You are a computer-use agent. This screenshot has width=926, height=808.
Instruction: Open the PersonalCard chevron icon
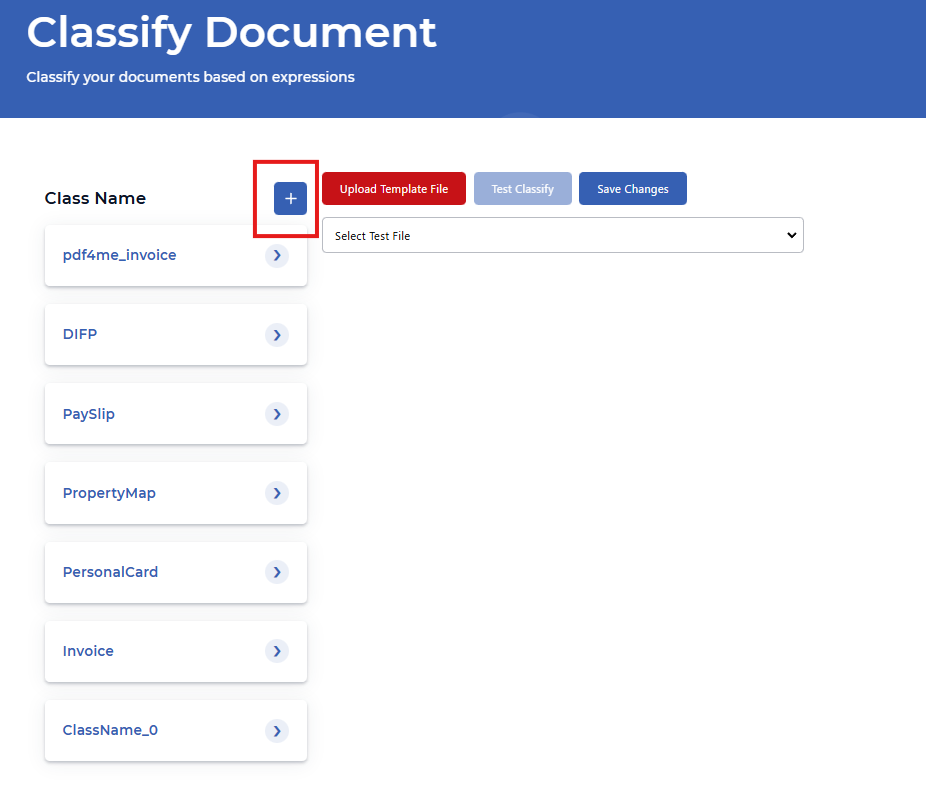[277, 572]
